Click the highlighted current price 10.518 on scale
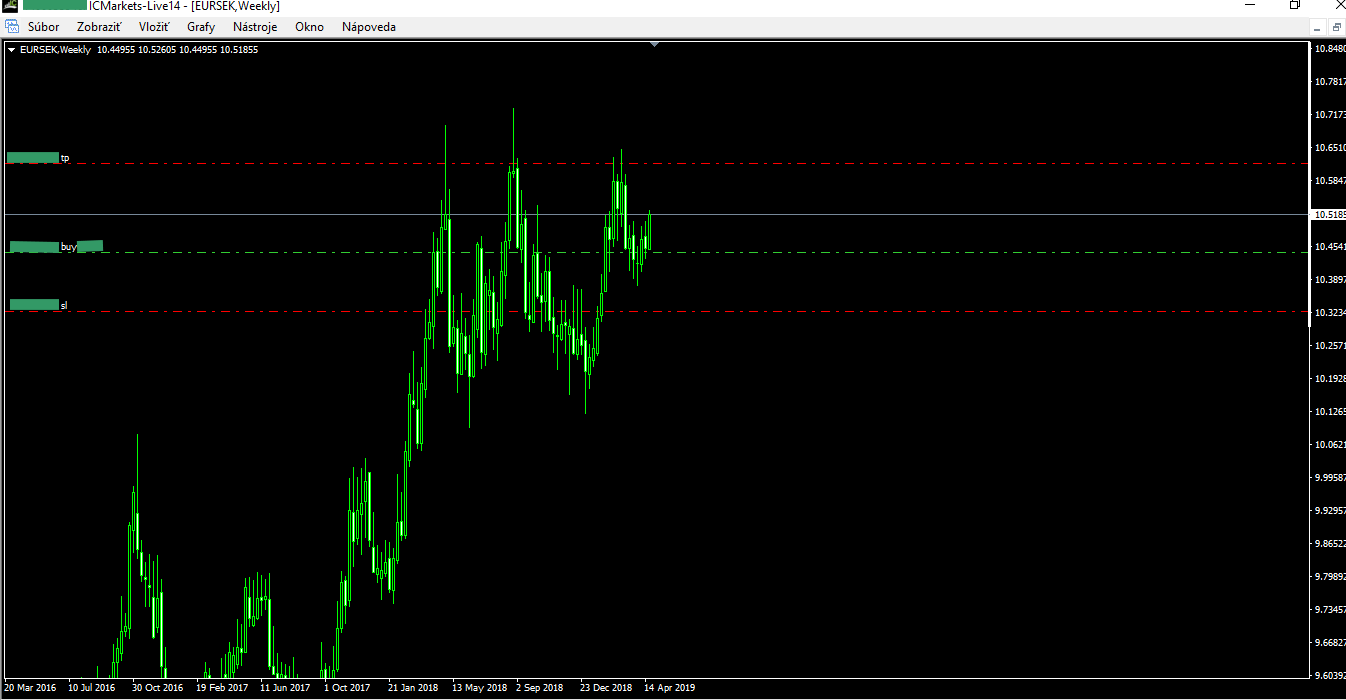Image resolution: width=1346 pixels, height=700 pixels. pyautogui.click(x=1329, y=214)
